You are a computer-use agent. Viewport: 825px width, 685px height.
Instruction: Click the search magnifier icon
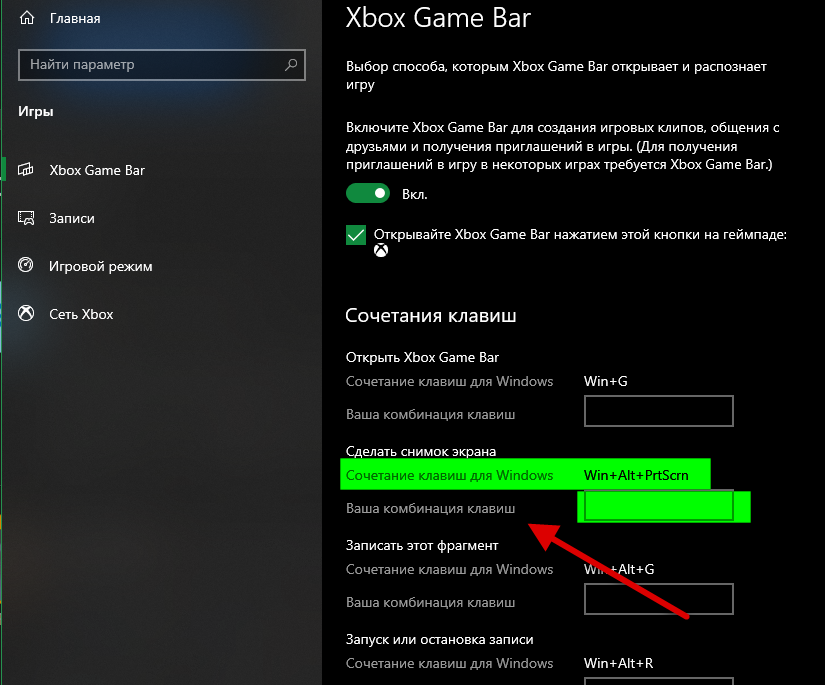click(x=291, y=65)
